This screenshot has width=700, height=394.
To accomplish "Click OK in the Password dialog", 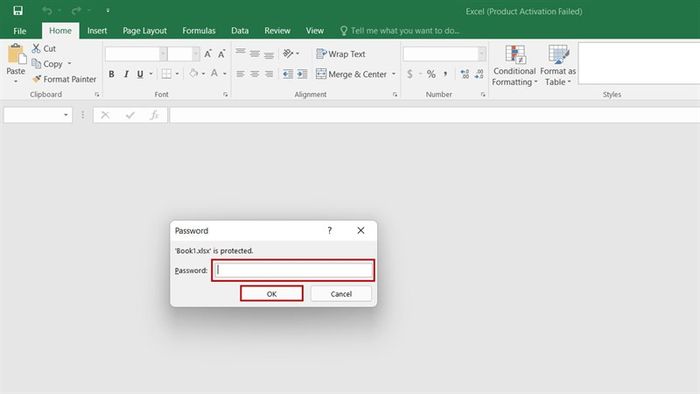I will pos(271,294).
